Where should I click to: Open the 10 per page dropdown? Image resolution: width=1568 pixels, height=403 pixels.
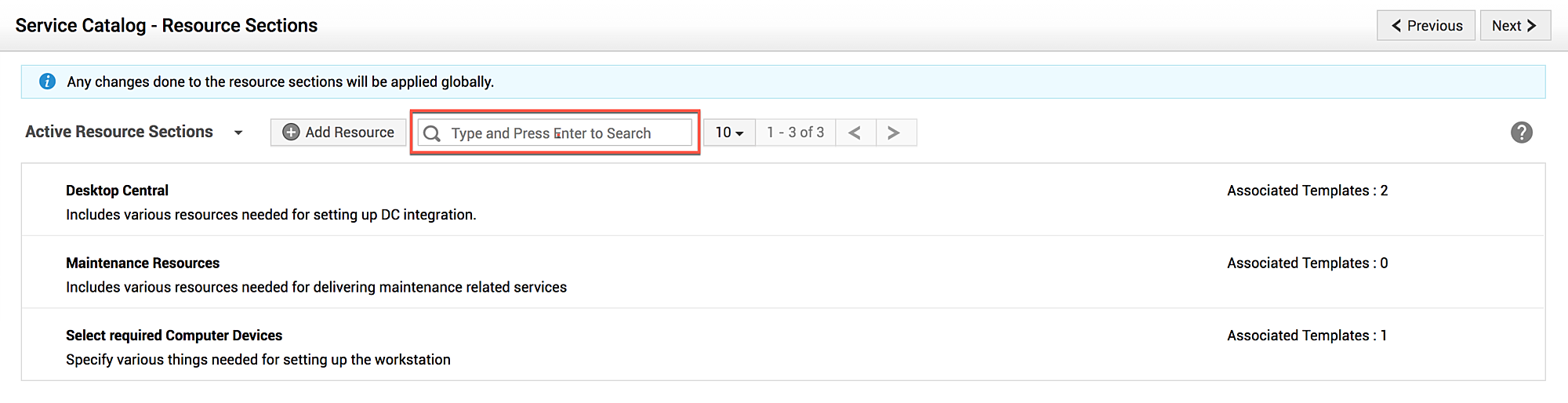tap(729, 133)
